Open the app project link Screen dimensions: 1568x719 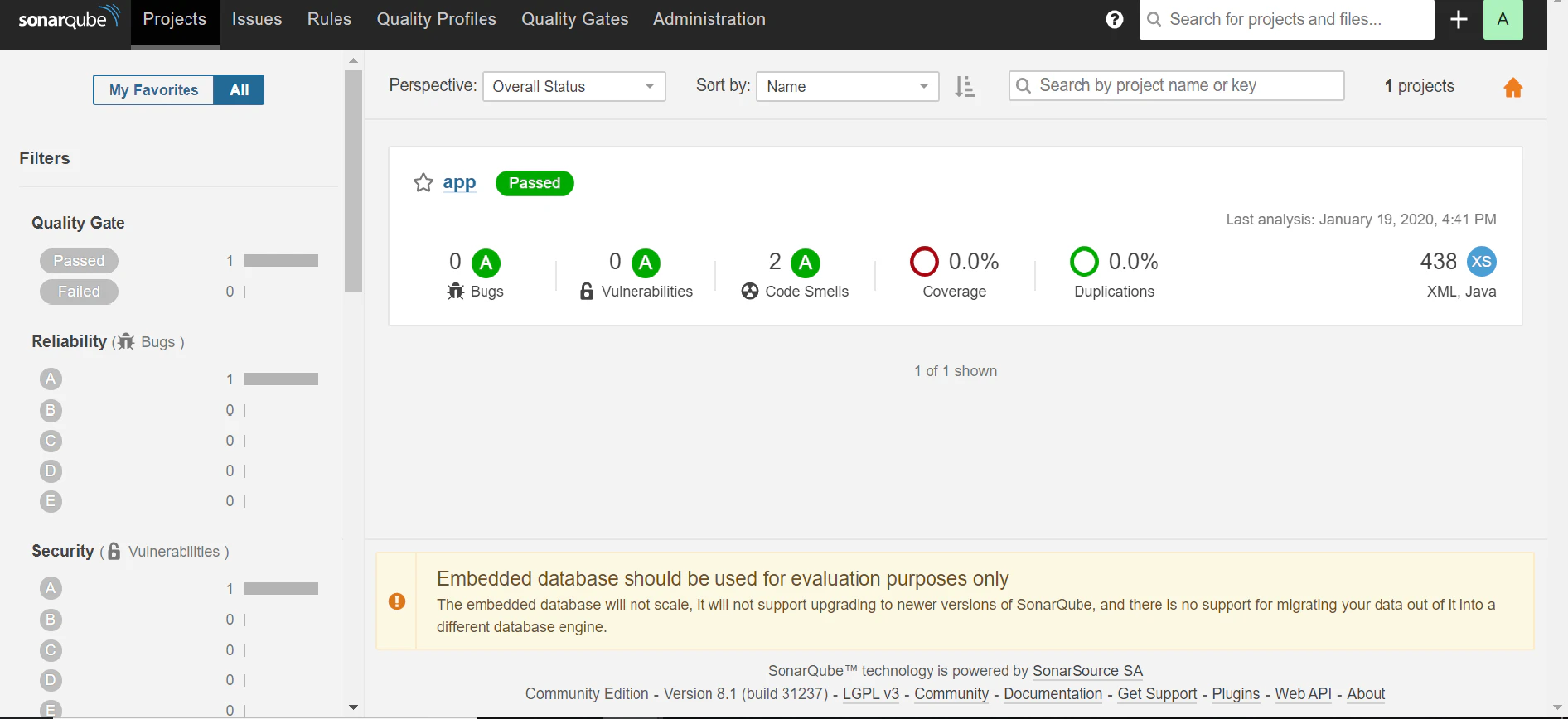tap(459, 182)
